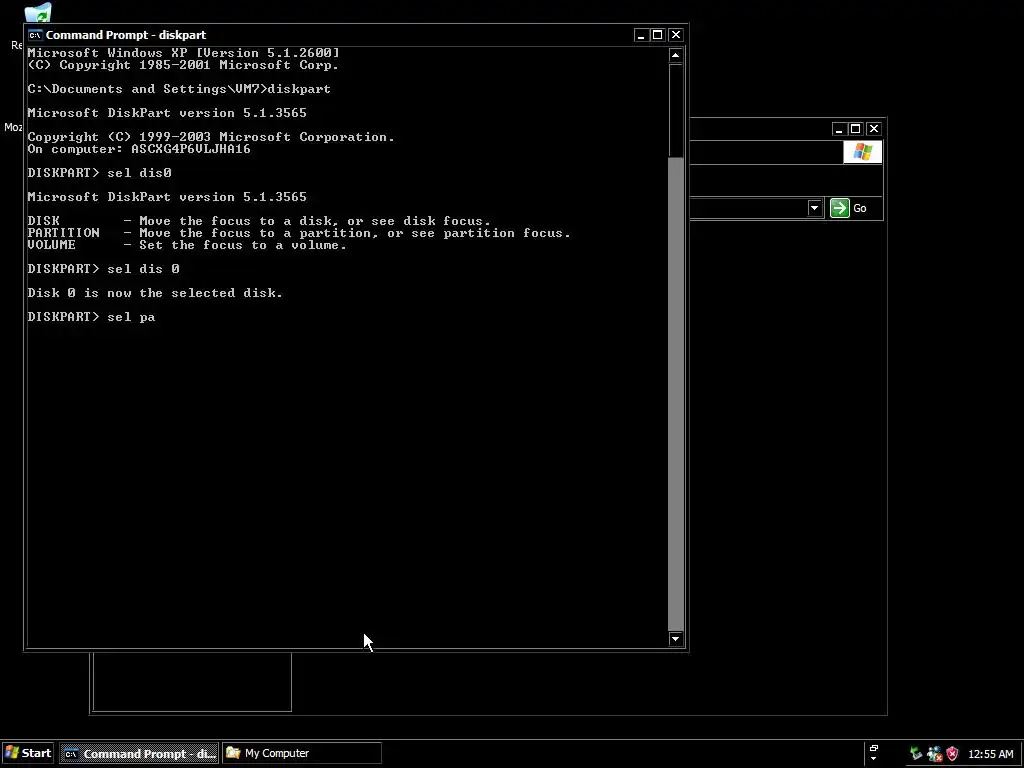Close the Command Prompt window
1024x768 pixels.
point(676,35)
